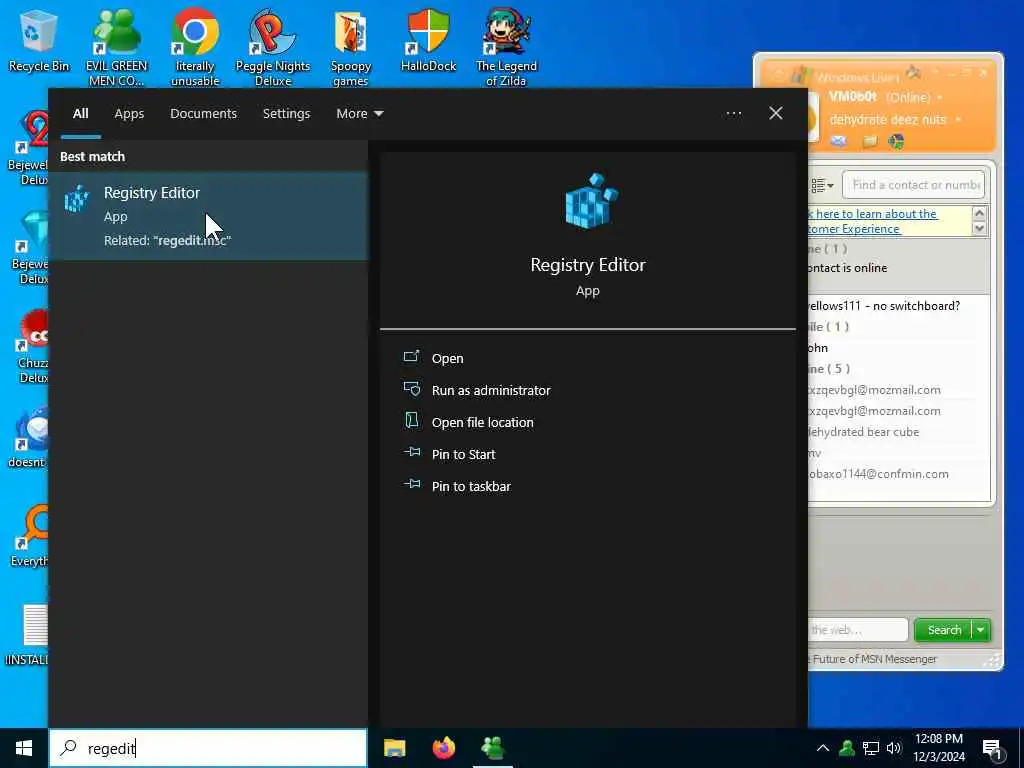Click the Open action icon
1024x768 pixels.
coord(411,357)
